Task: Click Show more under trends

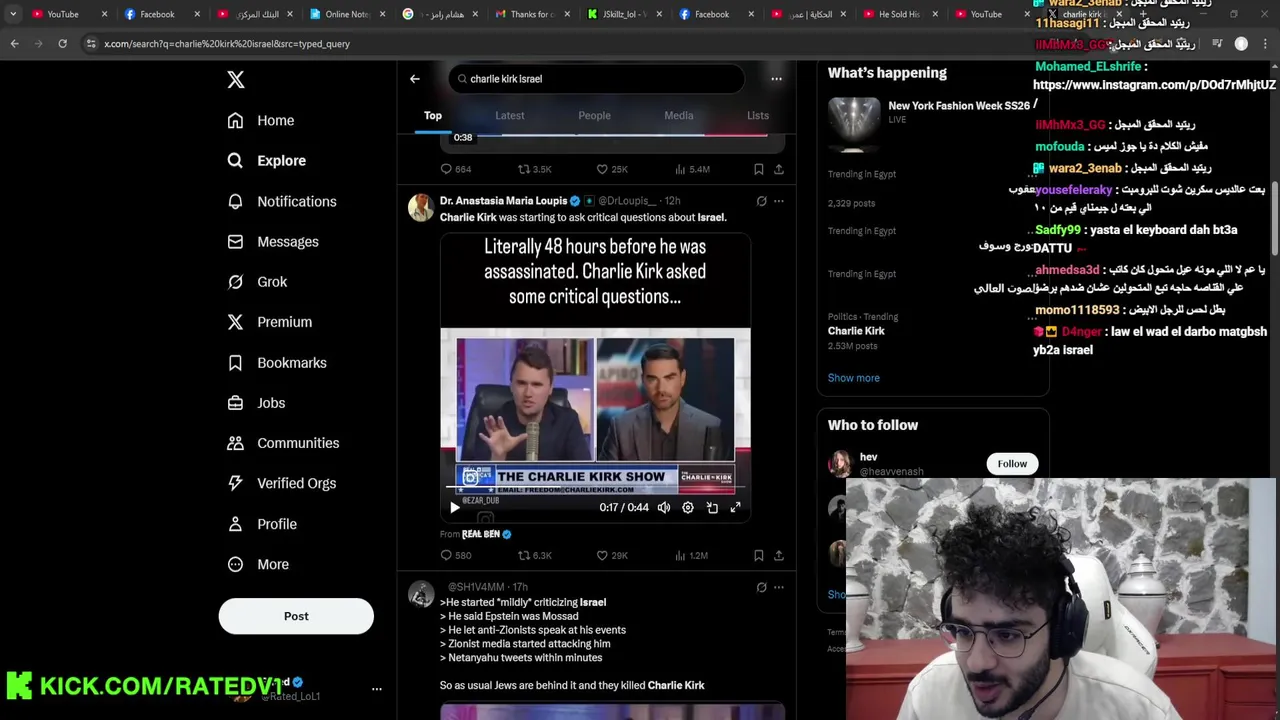Action: pyautogui.click(x=853, y=378)
